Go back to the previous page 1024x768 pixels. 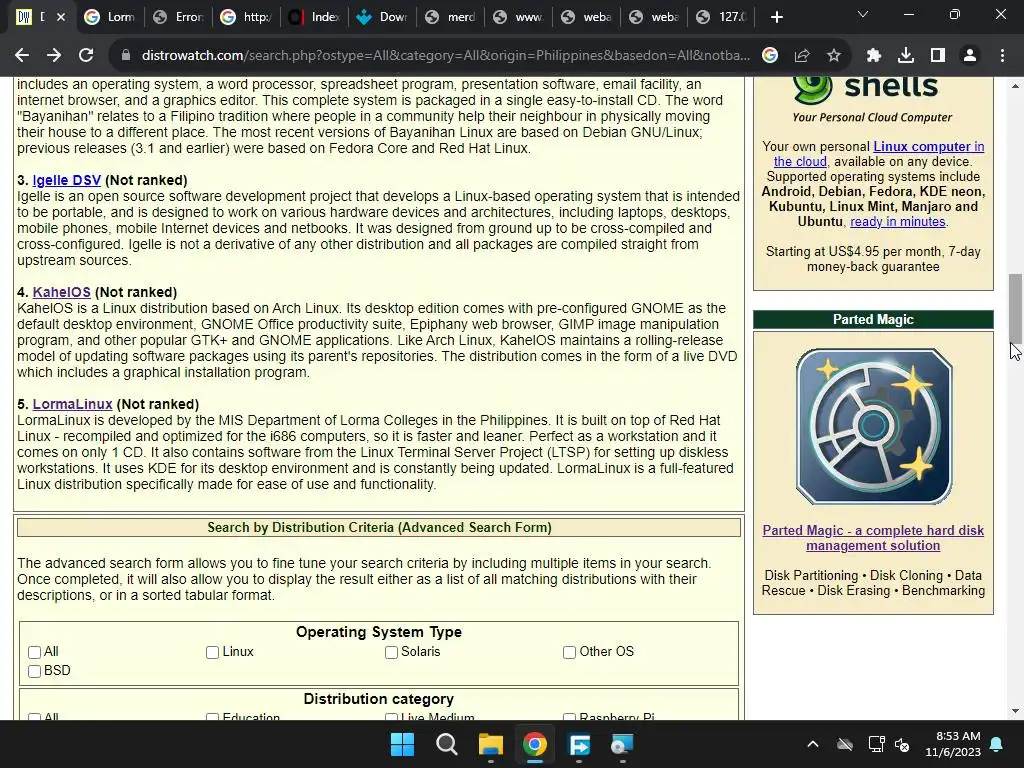(22, 56)
